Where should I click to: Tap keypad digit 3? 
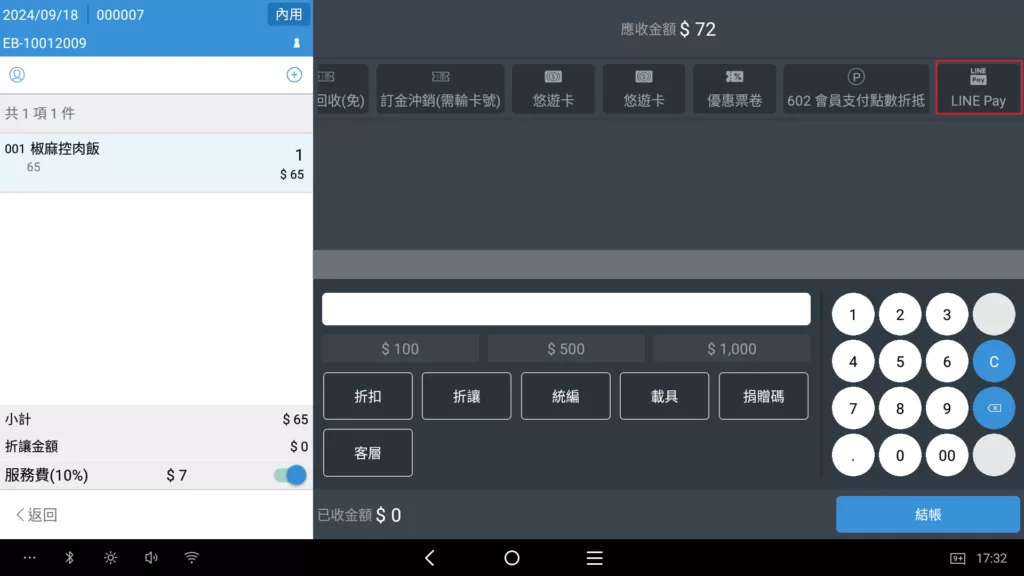(947, 315)
